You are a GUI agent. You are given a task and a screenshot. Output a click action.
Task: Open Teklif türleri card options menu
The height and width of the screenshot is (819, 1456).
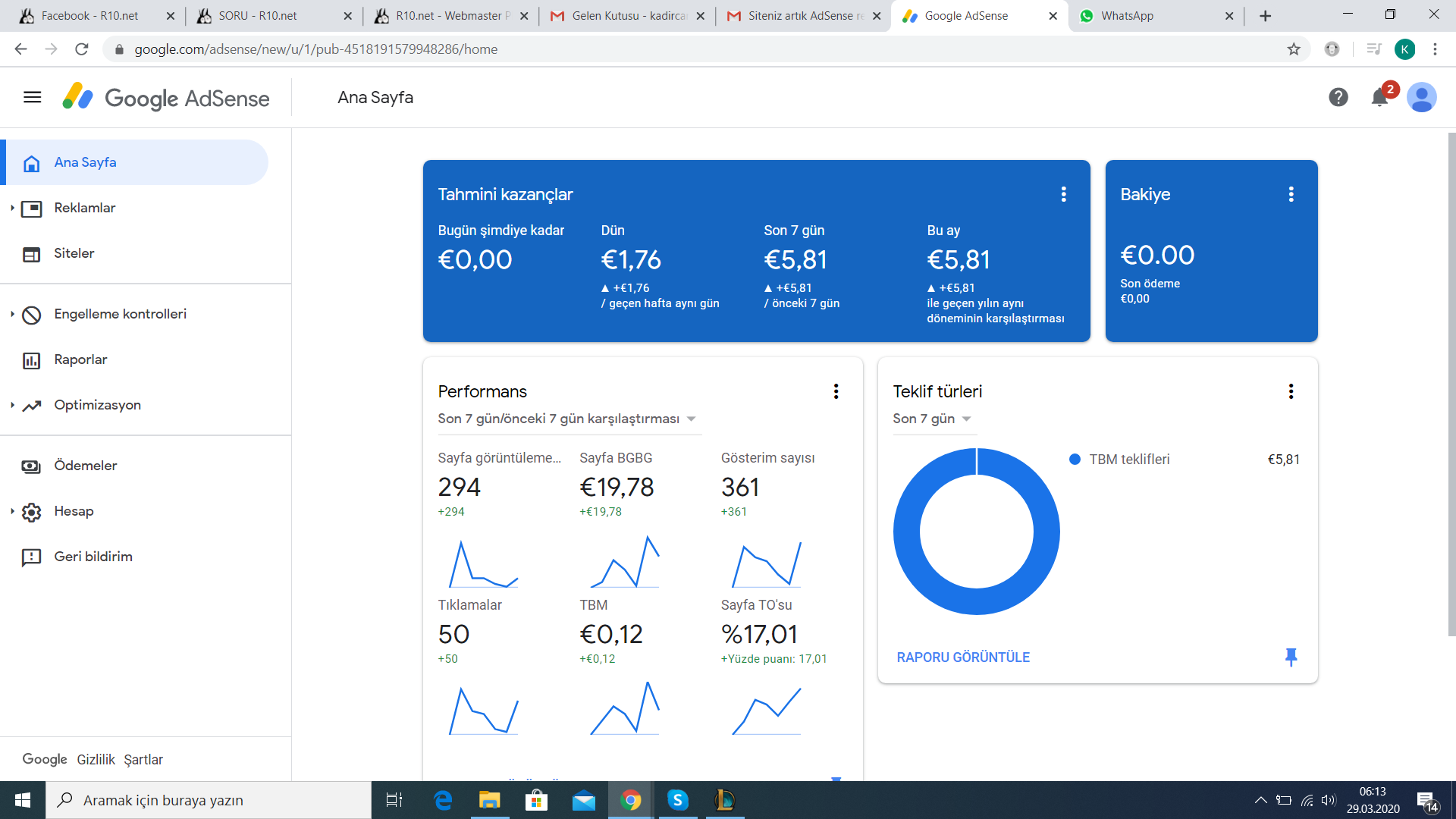(1291, 391)
